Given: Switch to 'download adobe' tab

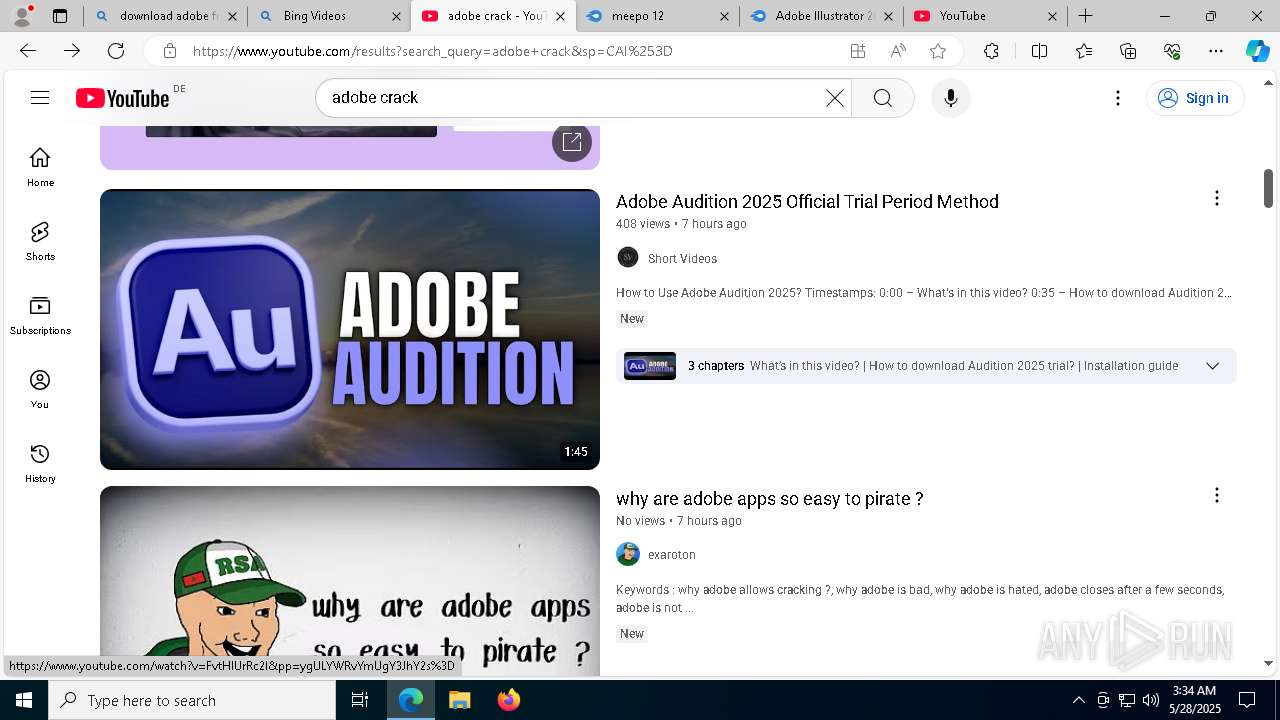Looking at the screenshot, I should click(166, 16).
